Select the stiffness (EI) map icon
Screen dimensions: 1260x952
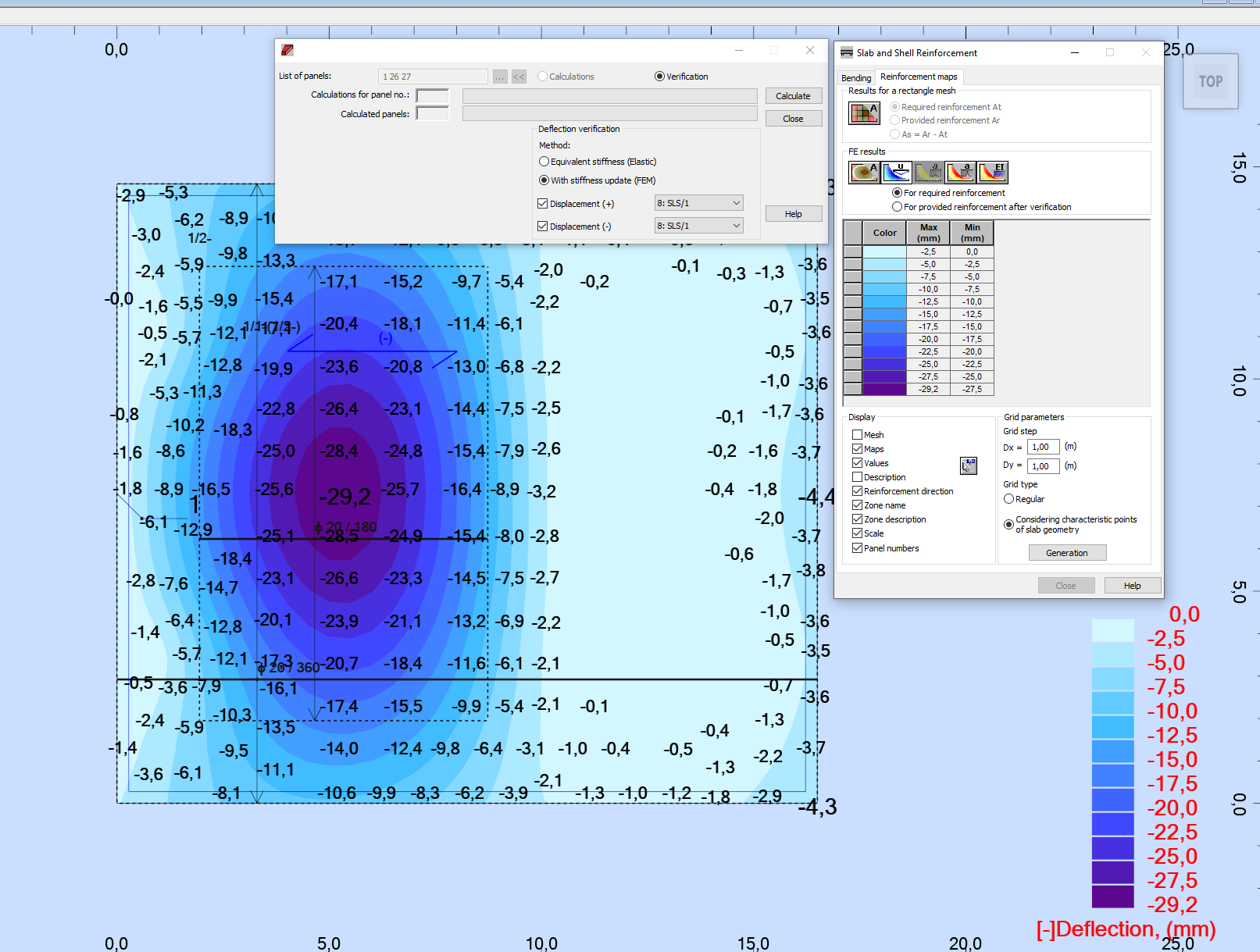pos(992,172)
